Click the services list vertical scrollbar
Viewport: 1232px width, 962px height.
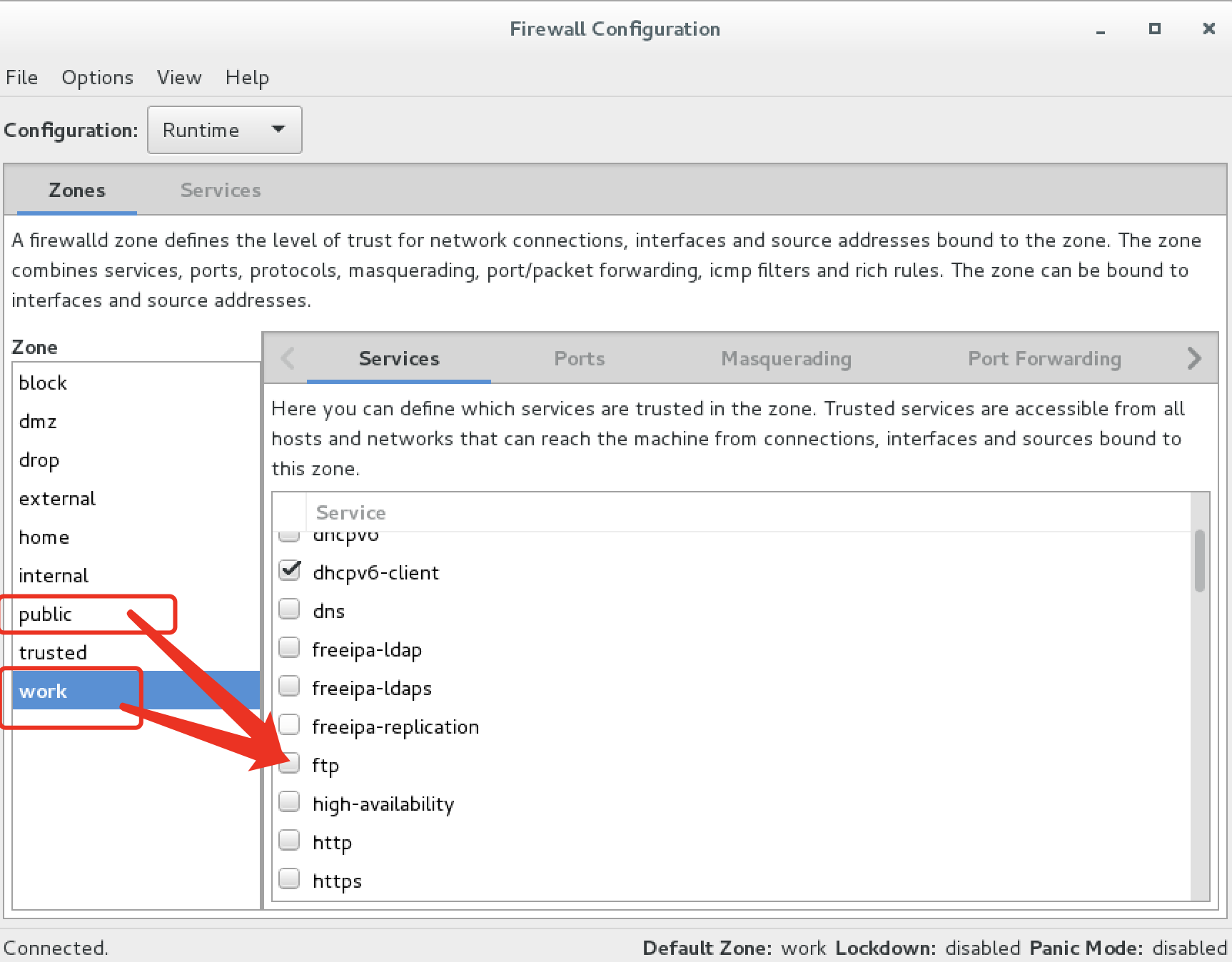point(1199,561)
